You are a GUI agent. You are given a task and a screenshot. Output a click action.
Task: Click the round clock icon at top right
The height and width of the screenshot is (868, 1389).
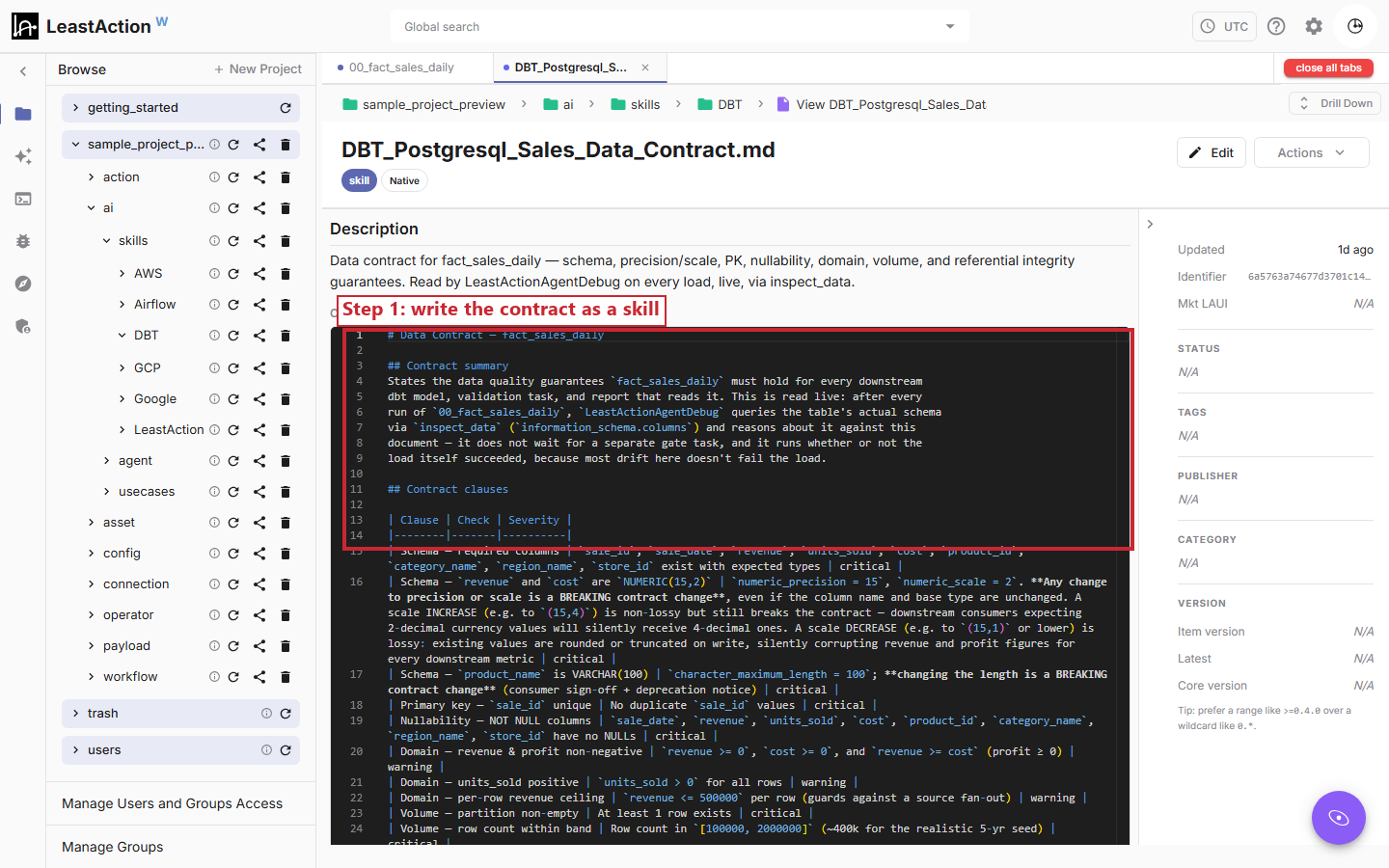click(x=1355, y=26)
